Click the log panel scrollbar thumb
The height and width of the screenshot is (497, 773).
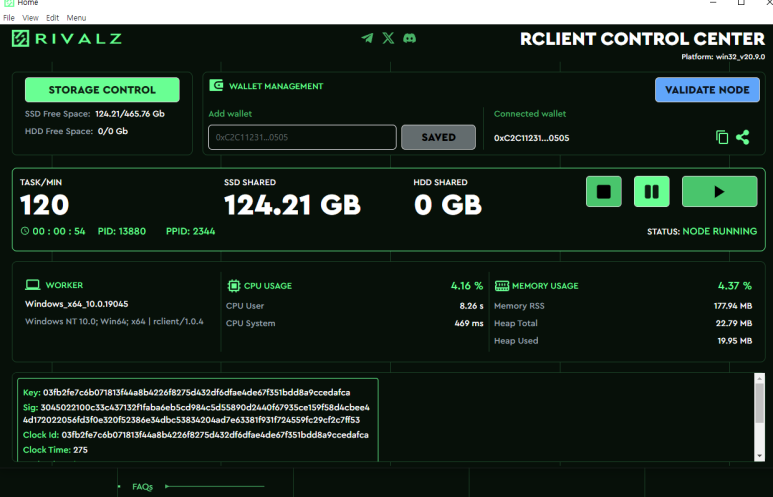[x=759, y=403]
